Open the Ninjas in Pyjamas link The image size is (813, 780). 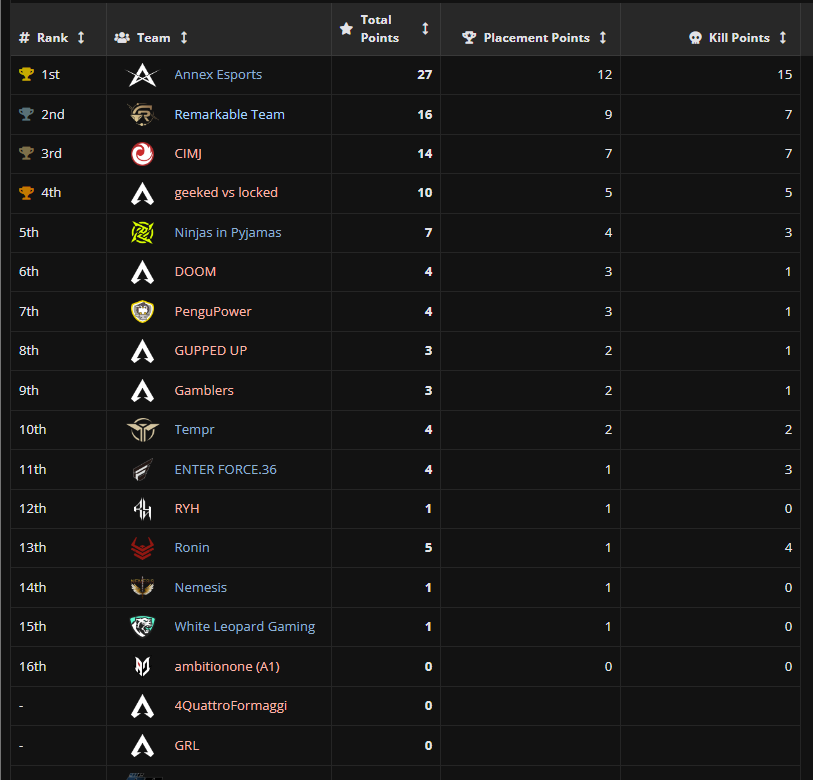coord(228,232)
